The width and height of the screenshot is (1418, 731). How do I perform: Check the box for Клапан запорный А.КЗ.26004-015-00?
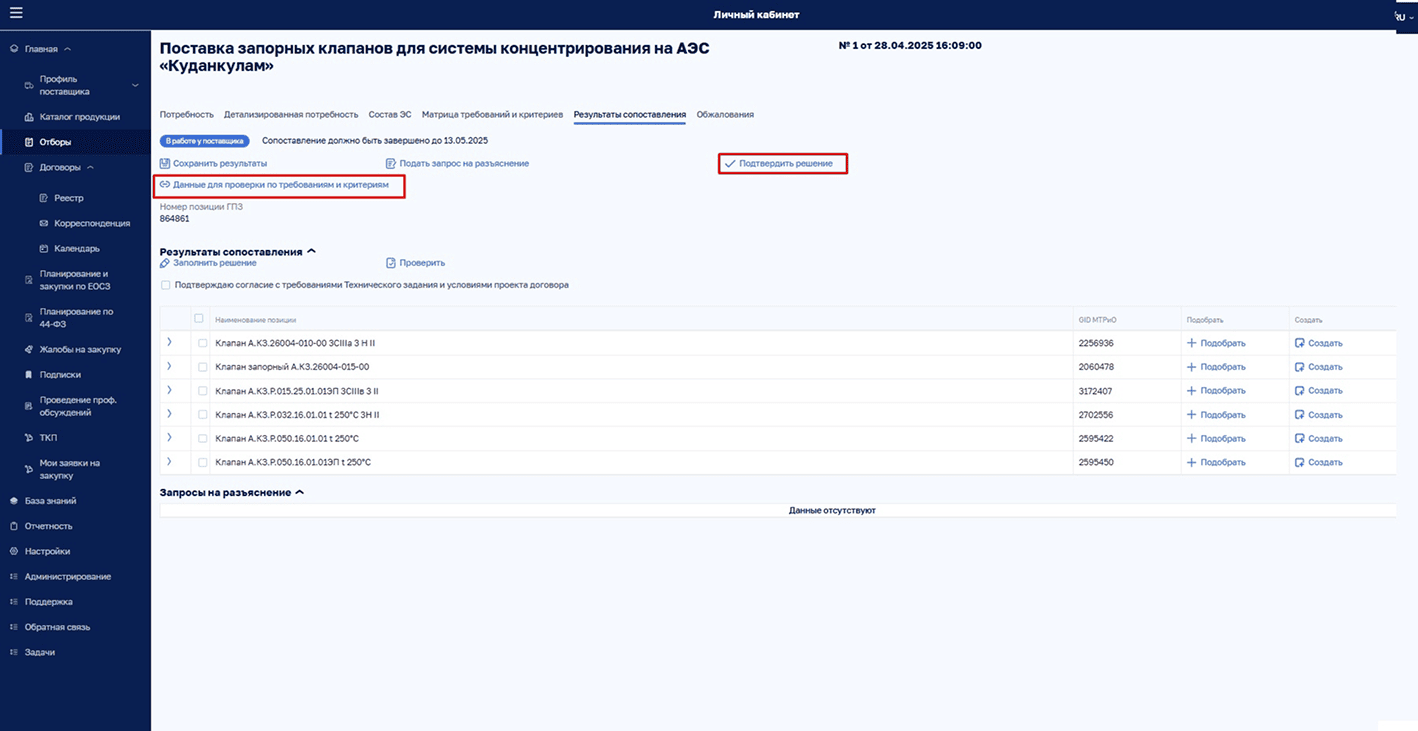pos(203,367)
